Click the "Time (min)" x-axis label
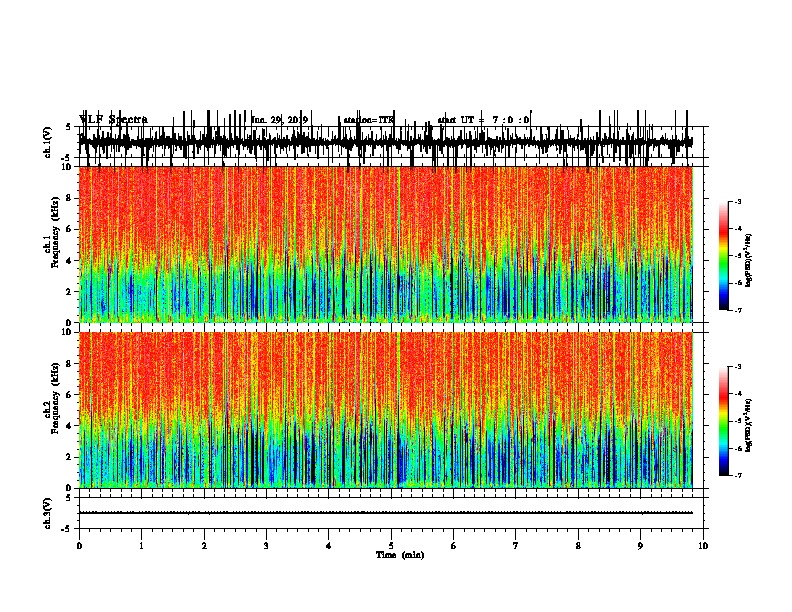Image resolution: width=792 pixels, height=612 pixels. click(x=400, y=555)
